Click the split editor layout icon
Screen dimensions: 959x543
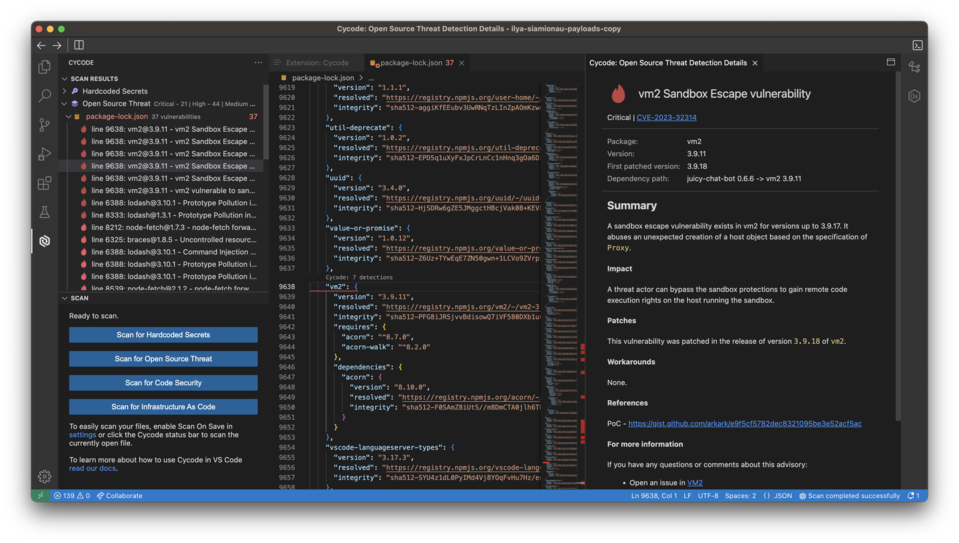point(890,62)
